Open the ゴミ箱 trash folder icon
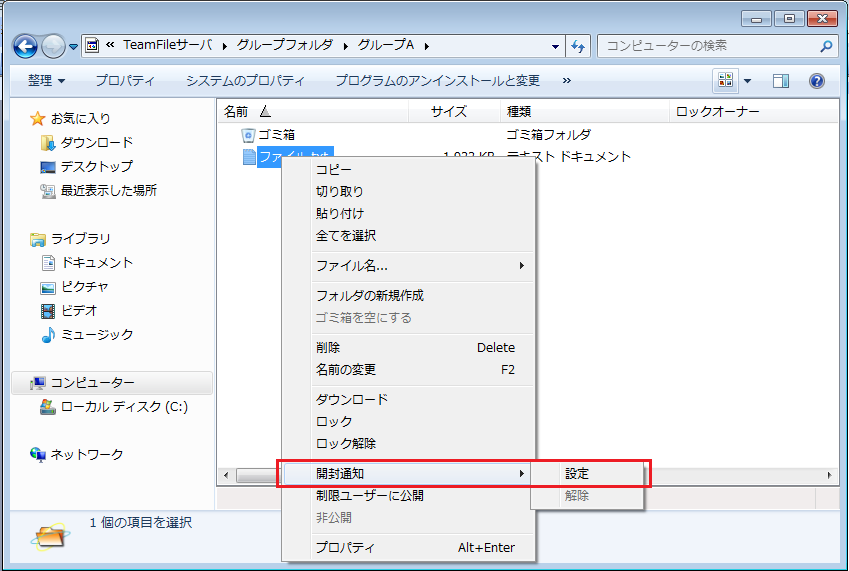The height and width of the screenshot is (571, 849). coord(249,134)
